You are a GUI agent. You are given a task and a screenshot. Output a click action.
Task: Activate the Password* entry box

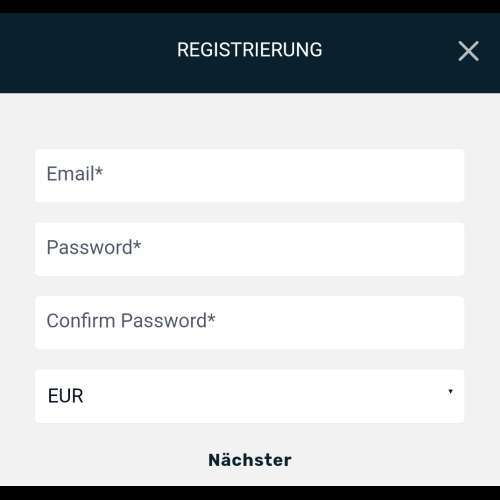pos(249,249)
